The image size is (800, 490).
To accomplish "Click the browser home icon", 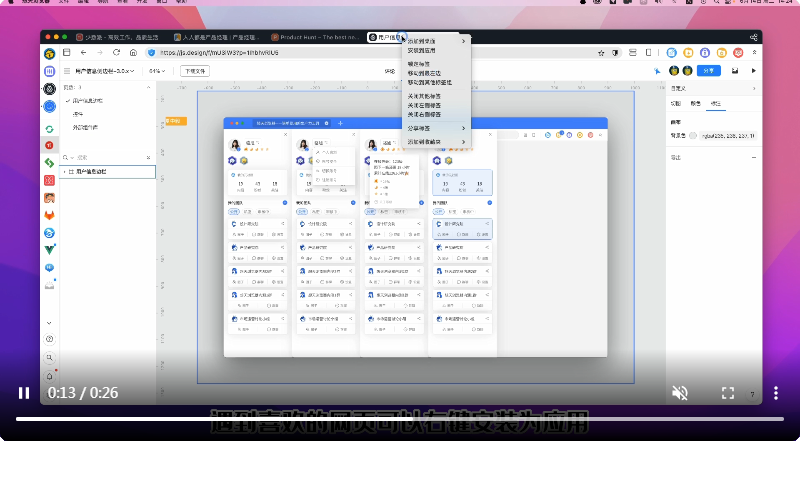I will (132, 52).
